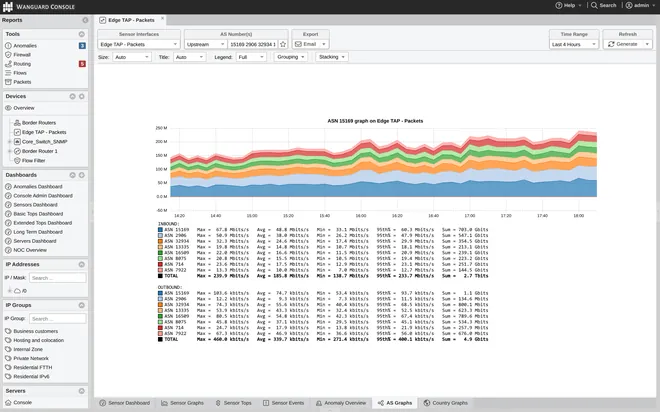Click the IP Group search field
660x412 pixels.
point(58,319)
